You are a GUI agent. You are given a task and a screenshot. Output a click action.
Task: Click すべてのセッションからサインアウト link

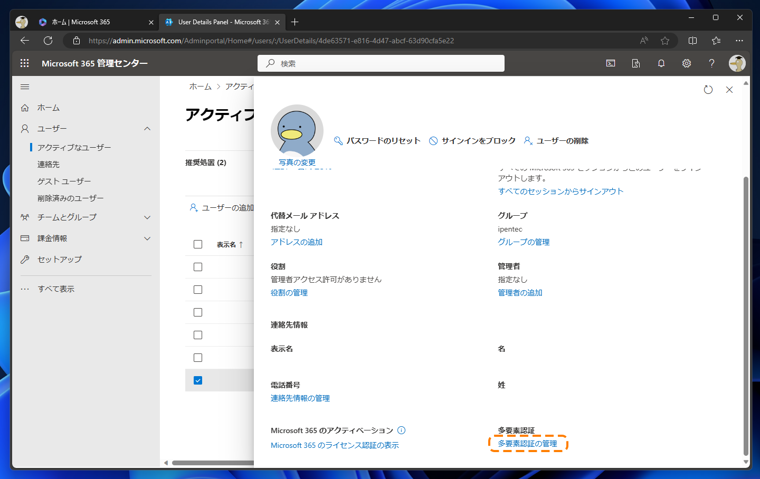(560, 192)
